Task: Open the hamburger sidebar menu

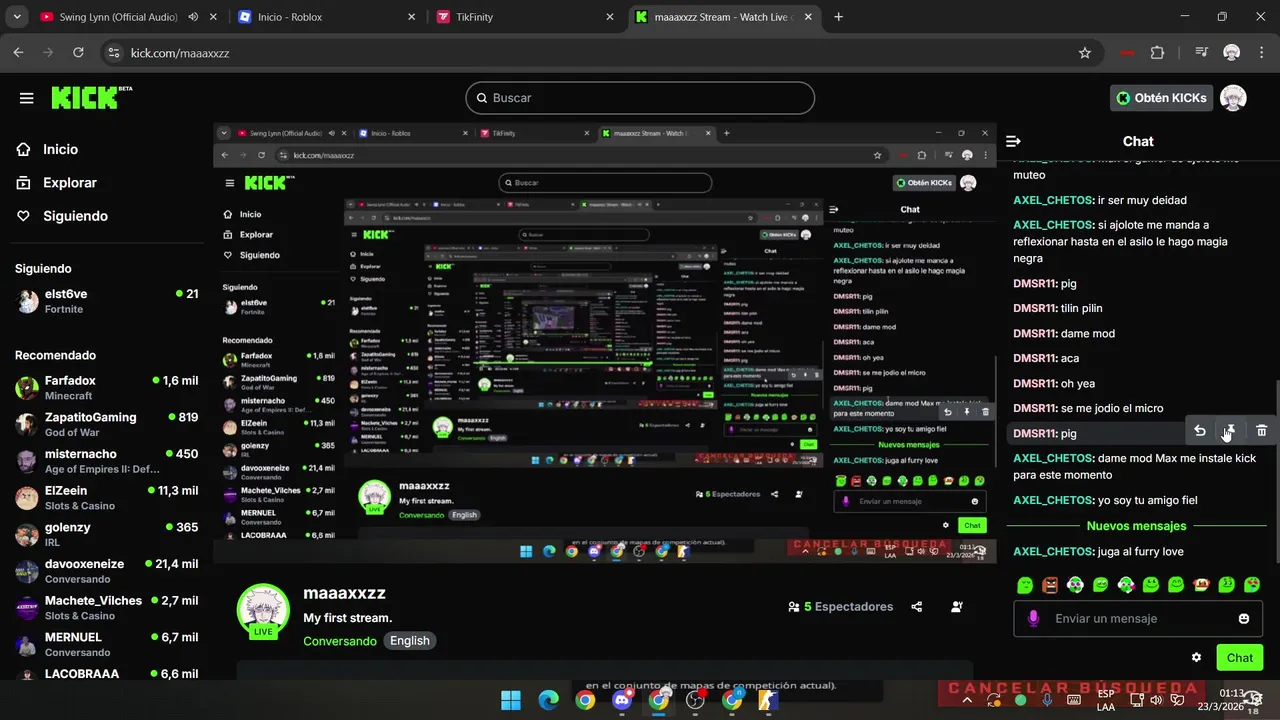Action: tap(26, 98)
